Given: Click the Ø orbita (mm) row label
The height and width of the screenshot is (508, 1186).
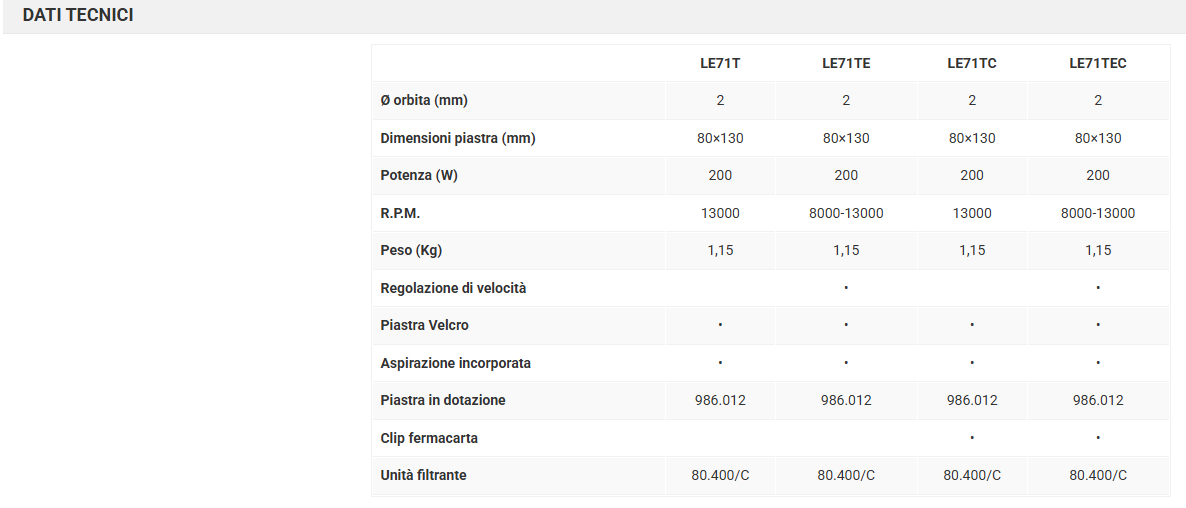Looking at the screenshot, I should click(424, 100).
